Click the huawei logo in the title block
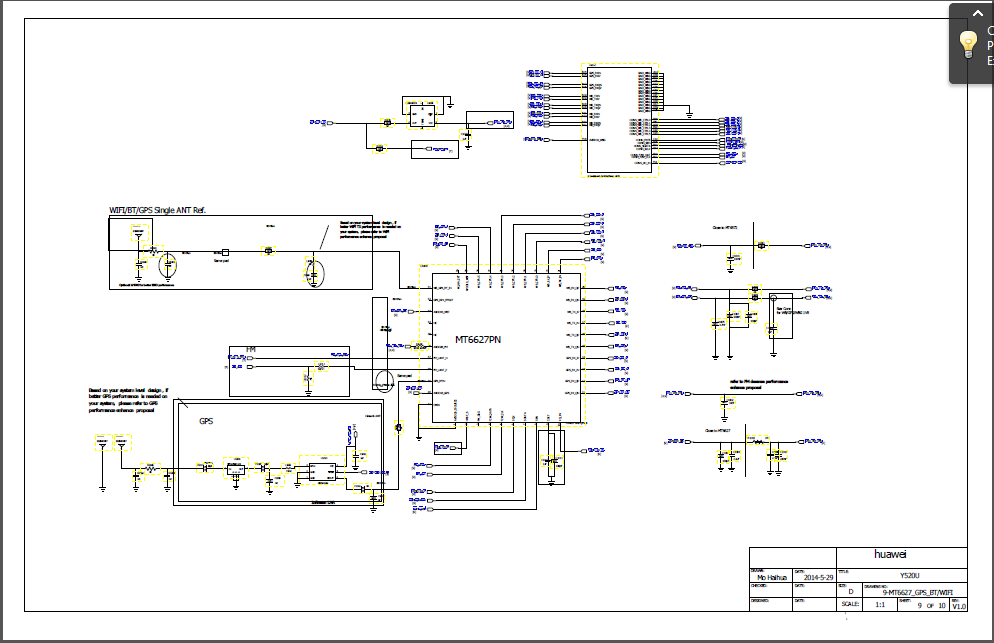 pos(891,556)
